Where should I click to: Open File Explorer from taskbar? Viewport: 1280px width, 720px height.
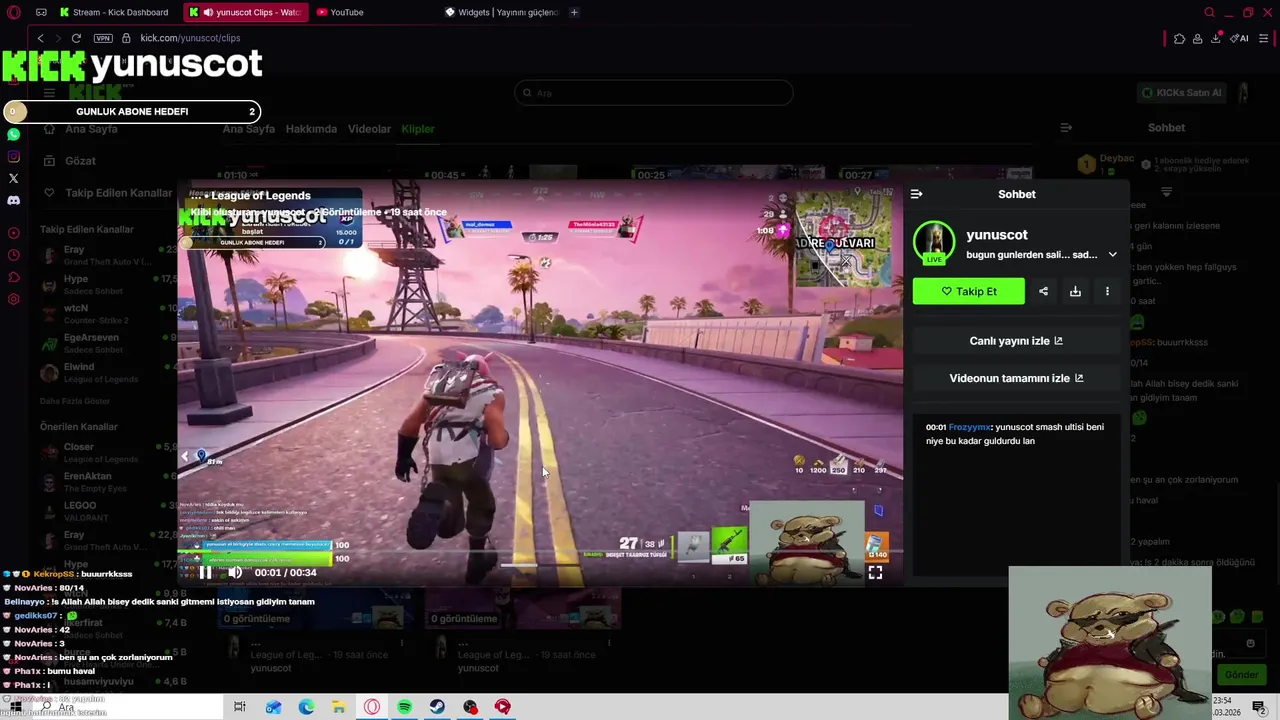pos(339,707)
